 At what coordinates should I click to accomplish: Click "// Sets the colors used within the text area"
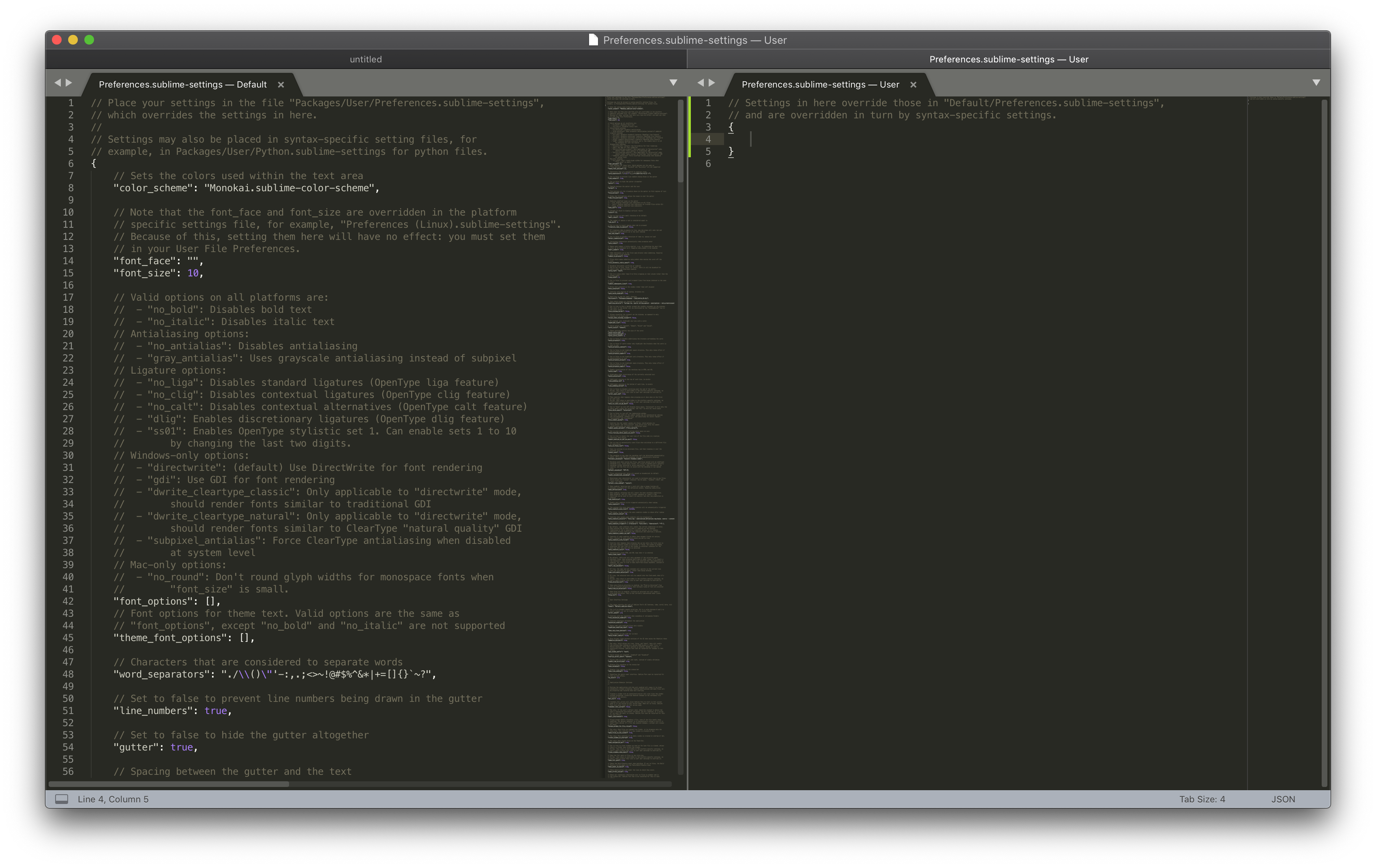tap(238, 176)
